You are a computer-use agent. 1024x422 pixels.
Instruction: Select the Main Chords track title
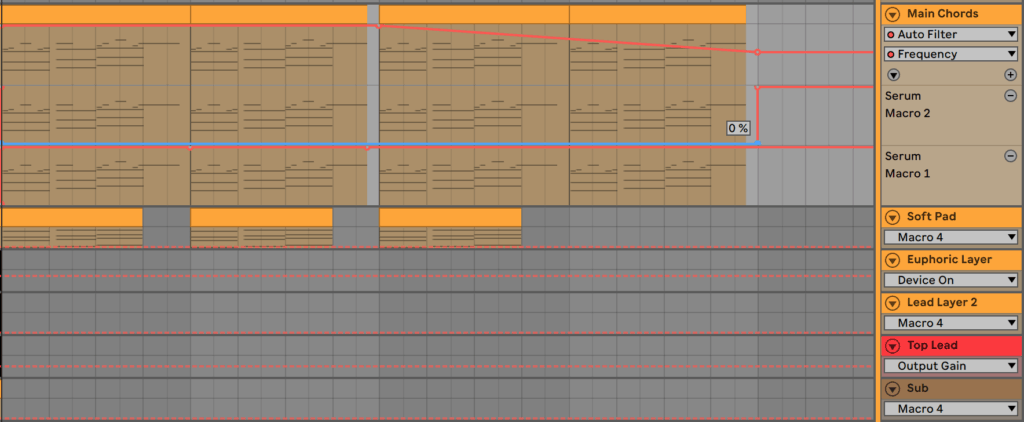click(x=942, y=14)
